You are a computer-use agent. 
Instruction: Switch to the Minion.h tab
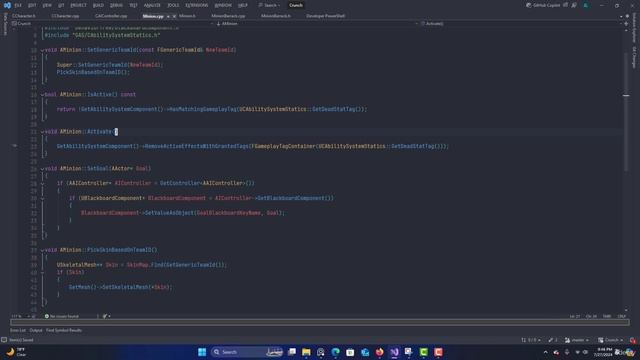coord(187,16)
